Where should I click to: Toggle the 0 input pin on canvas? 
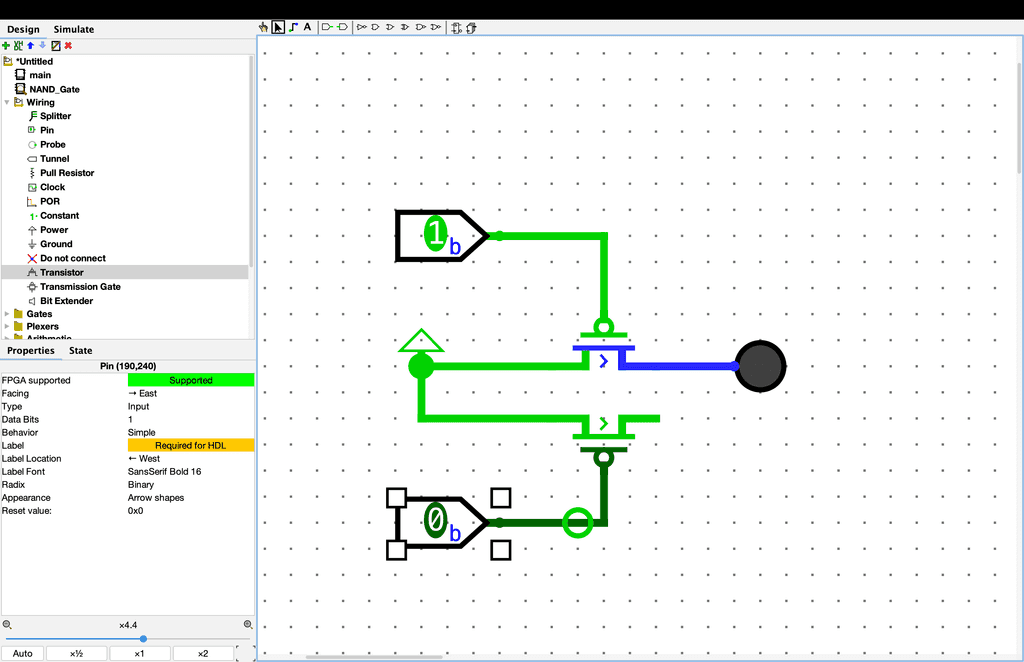point(436,521)
